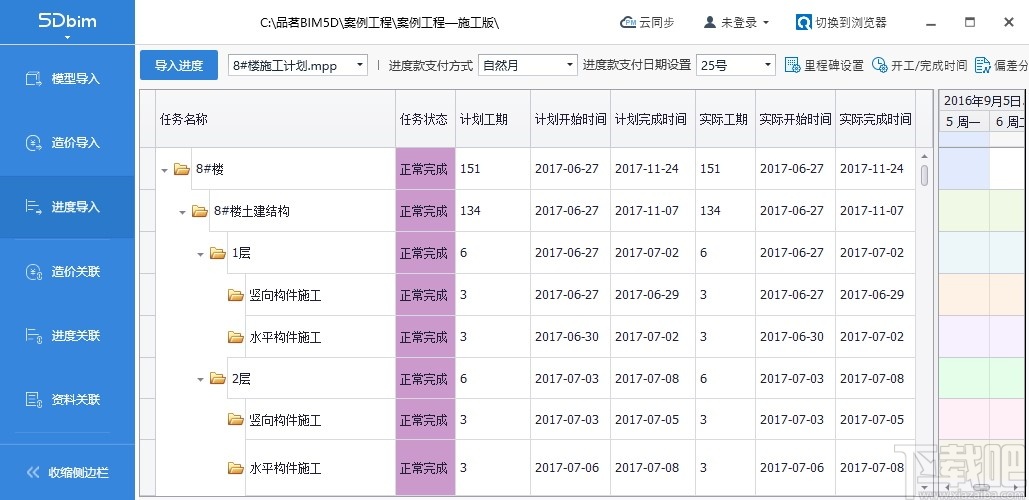Click folder icon of 水平构件施工 under 2层
1029x500 pixels.
[x=236, y=469]
